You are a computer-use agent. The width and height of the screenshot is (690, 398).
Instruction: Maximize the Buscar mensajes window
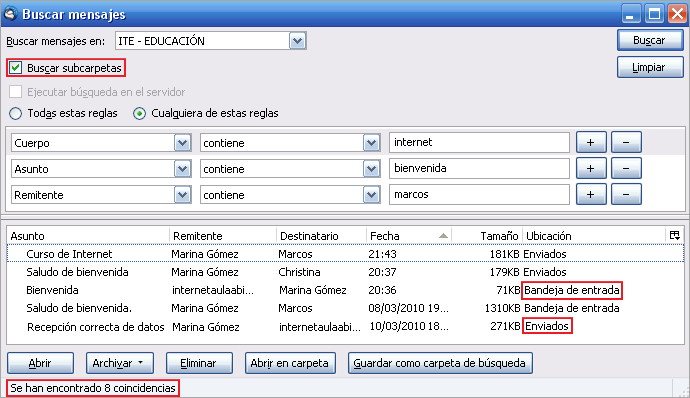(x=654, y=14)
